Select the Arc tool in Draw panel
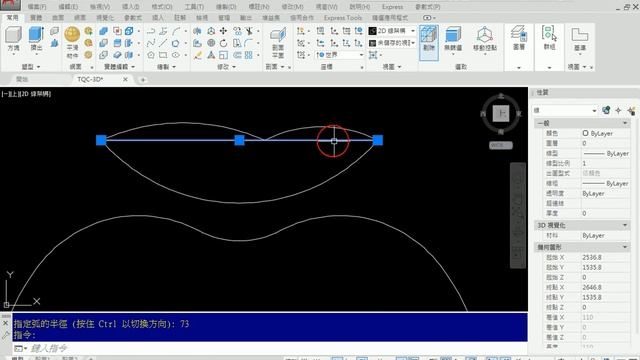 tap(176, 31)
